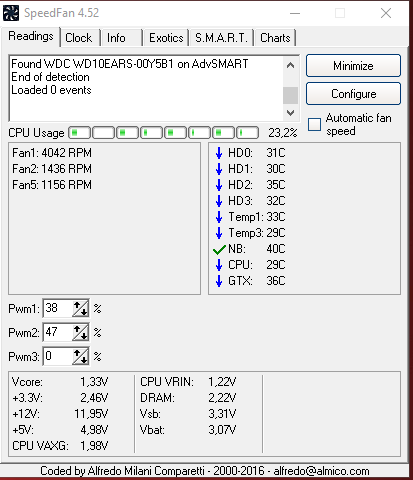Click the +3.3V 2,46V voltage reading

coord(60,398)
